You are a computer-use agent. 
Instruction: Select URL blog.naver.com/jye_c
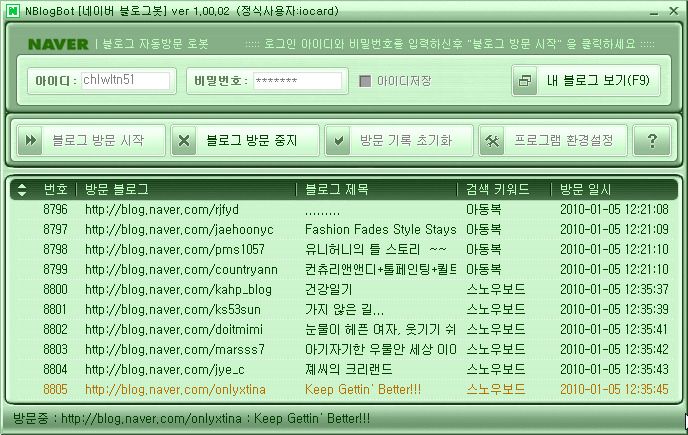(165, 370)
